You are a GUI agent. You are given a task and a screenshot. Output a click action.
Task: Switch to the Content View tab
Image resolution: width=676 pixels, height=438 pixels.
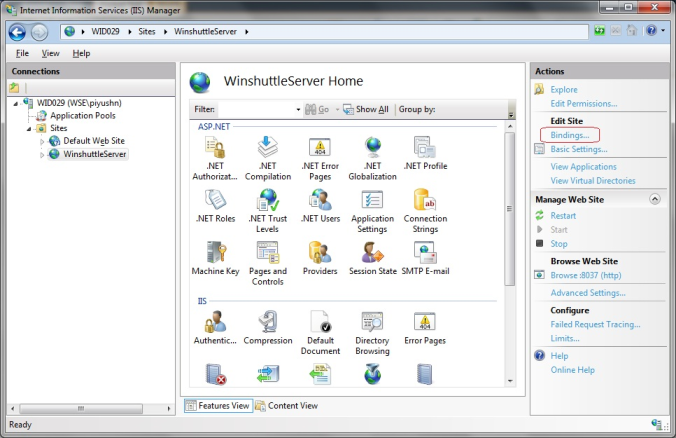(287, 406)
